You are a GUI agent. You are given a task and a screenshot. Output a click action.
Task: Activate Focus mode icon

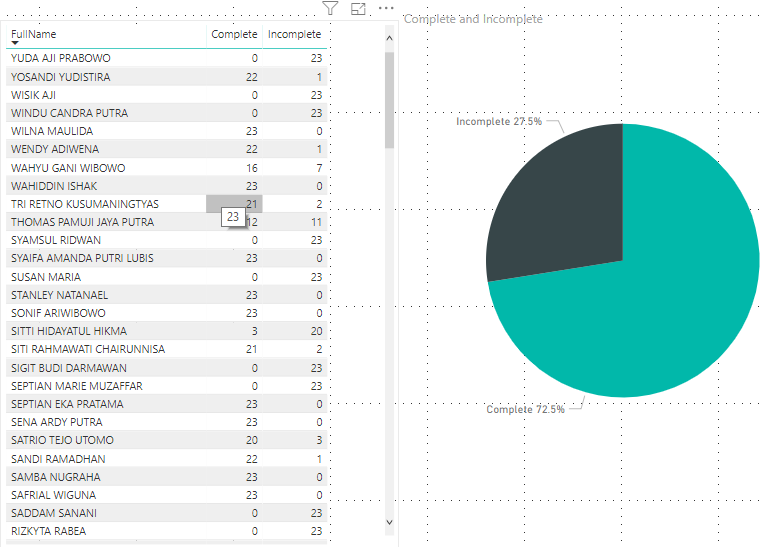click(x=358, y=8)
